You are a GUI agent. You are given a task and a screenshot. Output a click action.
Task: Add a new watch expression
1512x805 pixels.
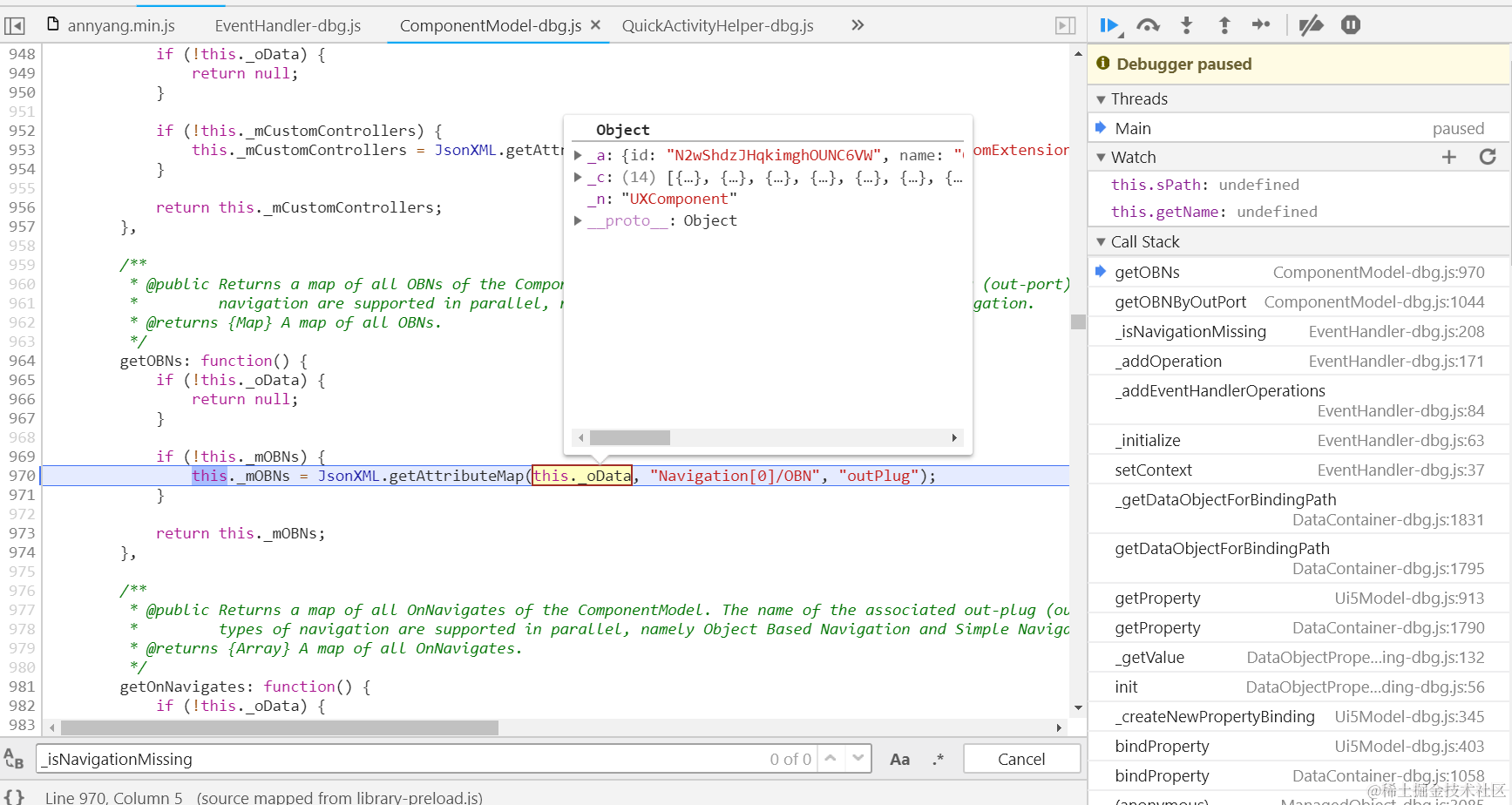click(1449, 157)
